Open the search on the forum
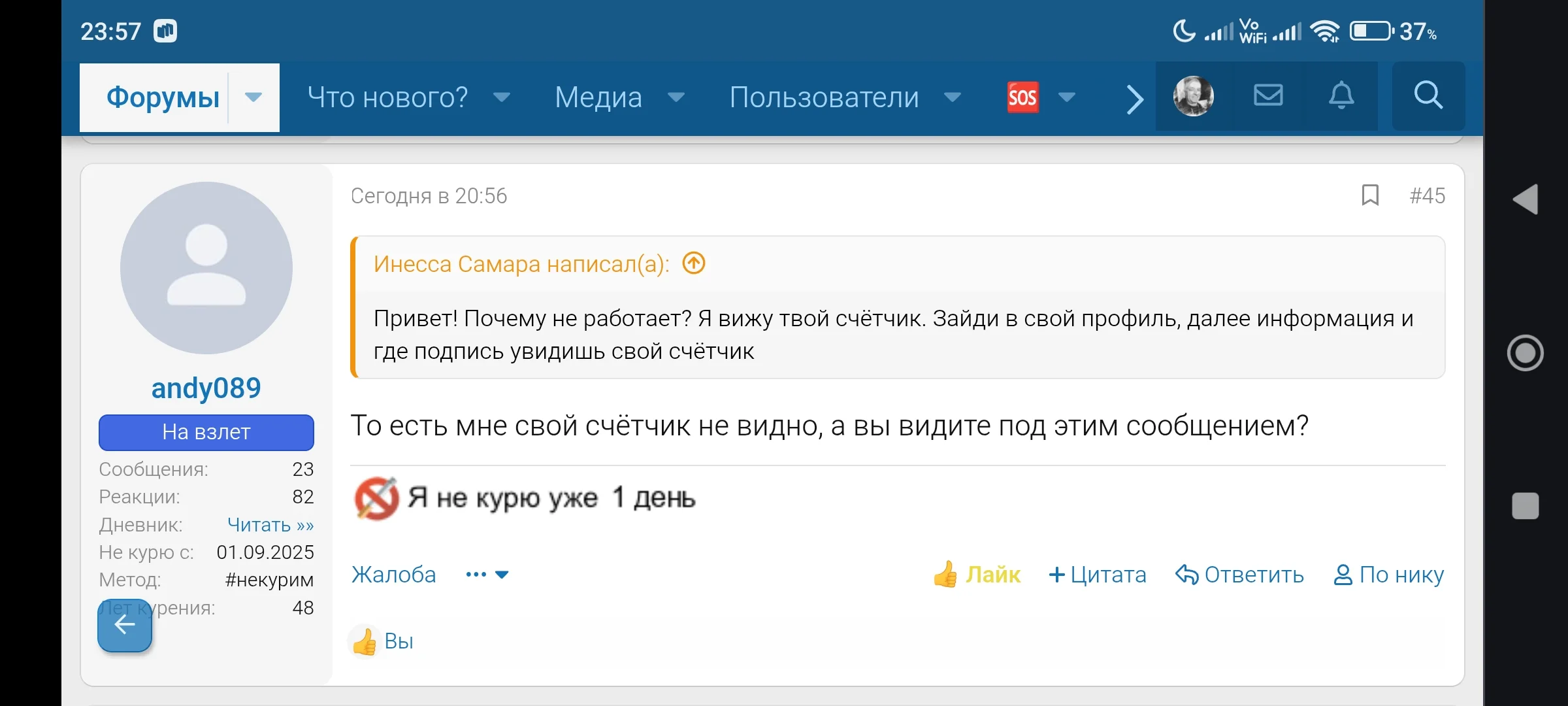This screenshot has width=1568, height=706. pos(1428,96)
